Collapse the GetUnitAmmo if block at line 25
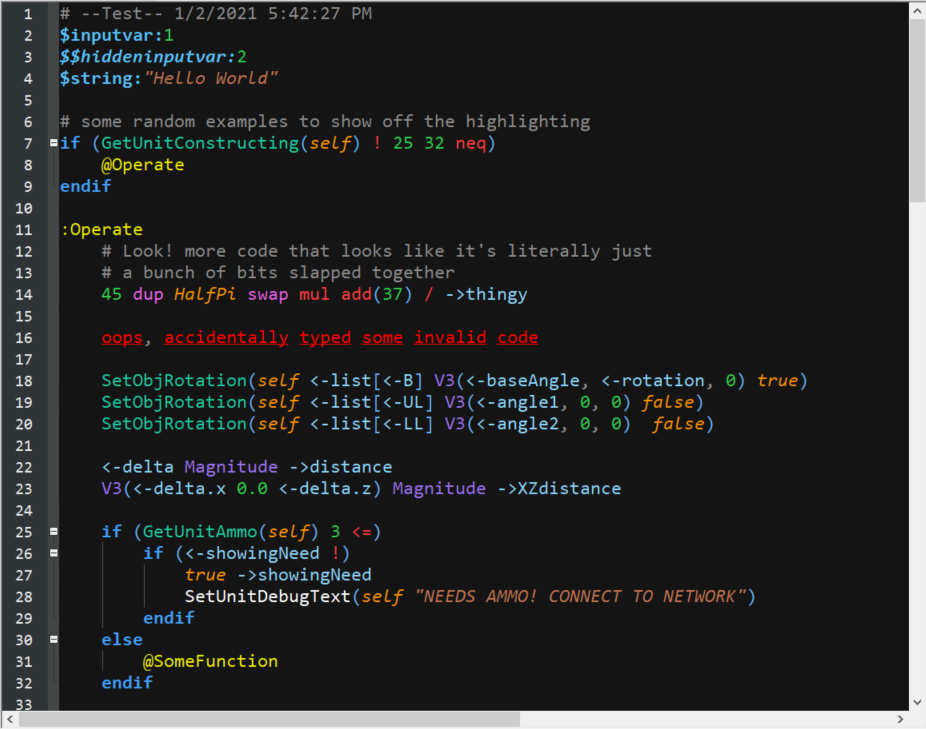Image resolution: width=926 pixels, height=729 pixels. (53, 532)
